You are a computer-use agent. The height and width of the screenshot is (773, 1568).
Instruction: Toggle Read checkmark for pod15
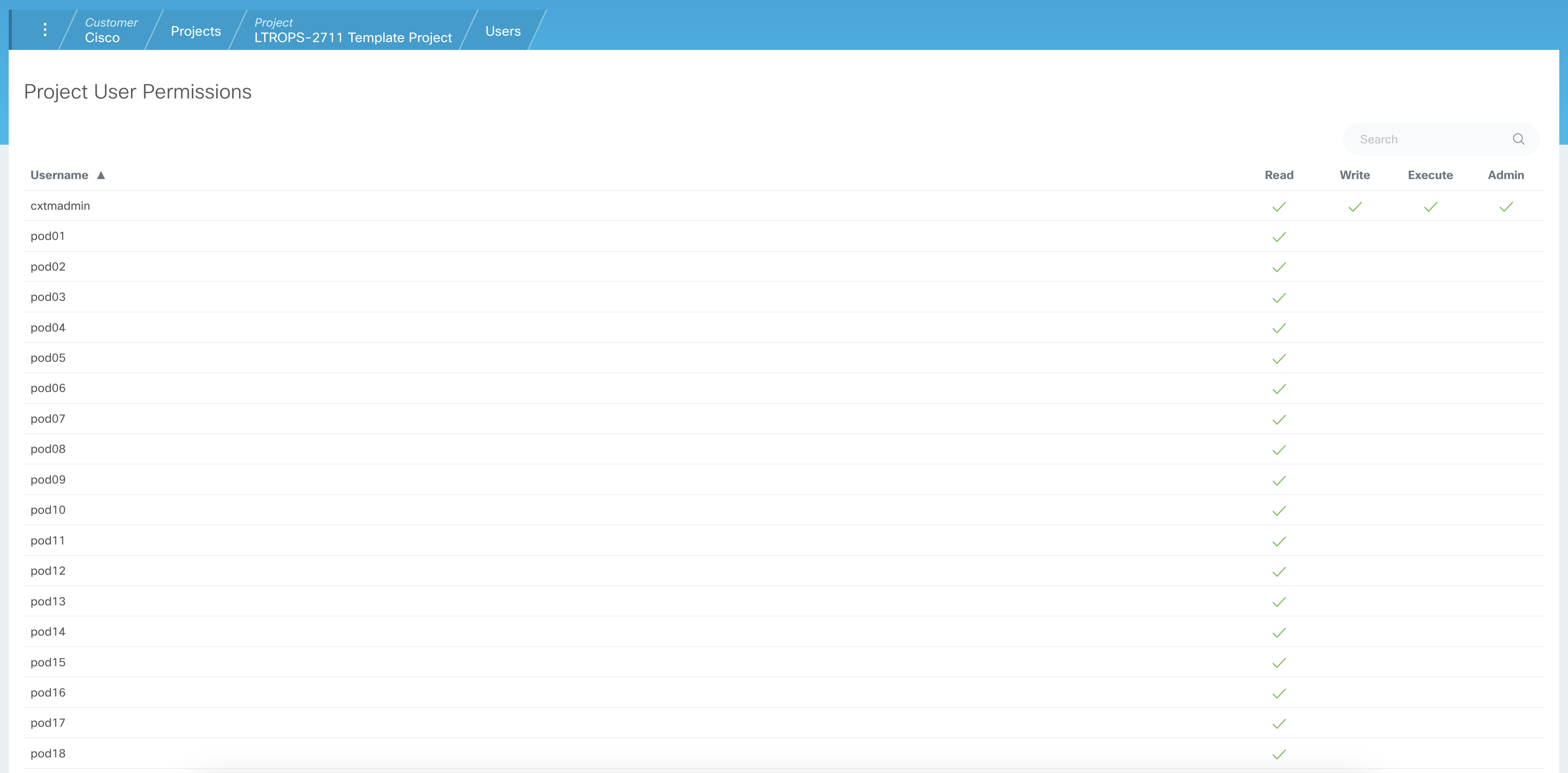click(x=1279, y=664)
